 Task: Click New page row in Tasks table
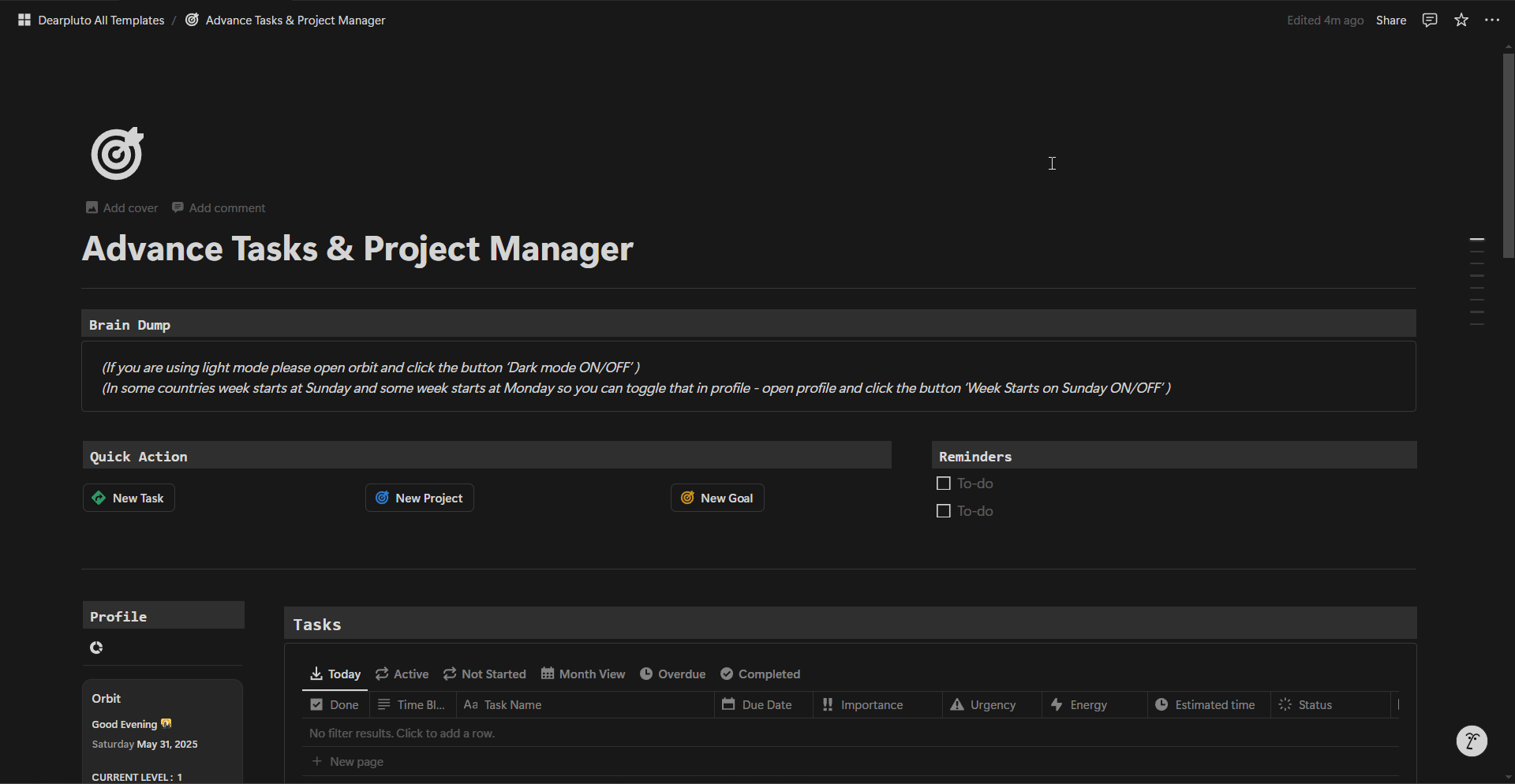click(x=356, y=761)
